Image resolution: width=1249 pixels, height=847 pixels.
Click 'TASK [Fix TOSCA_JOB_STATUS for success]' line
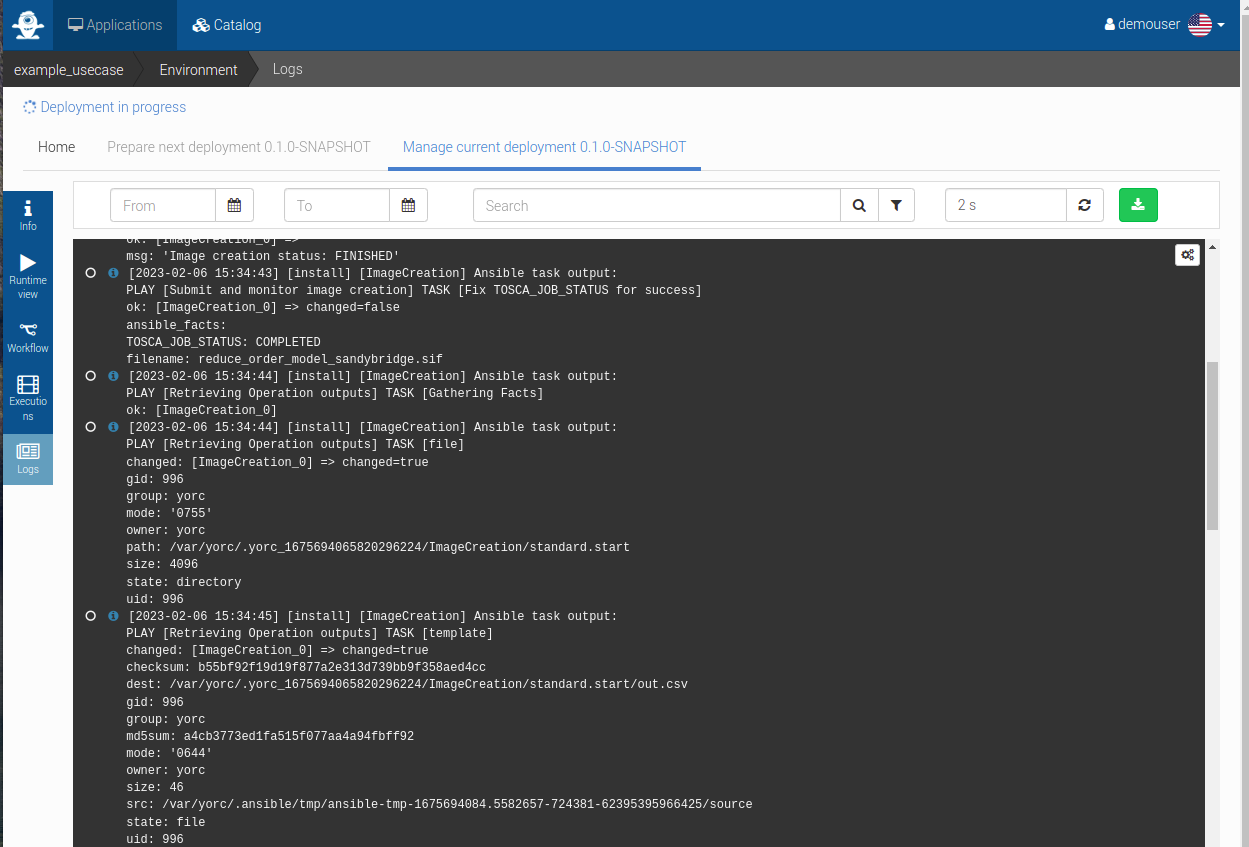click(x=414, y=290)
